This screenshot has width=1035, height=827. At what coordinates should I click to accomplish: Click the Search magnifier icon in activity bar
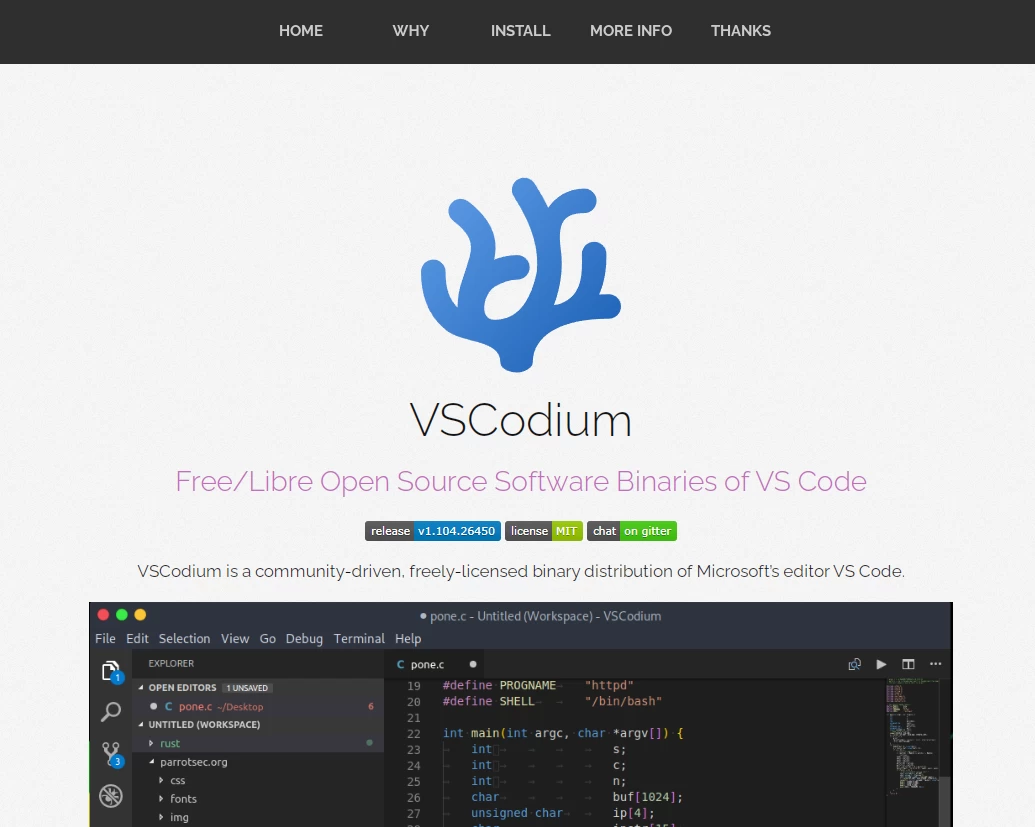coord(111,711)
